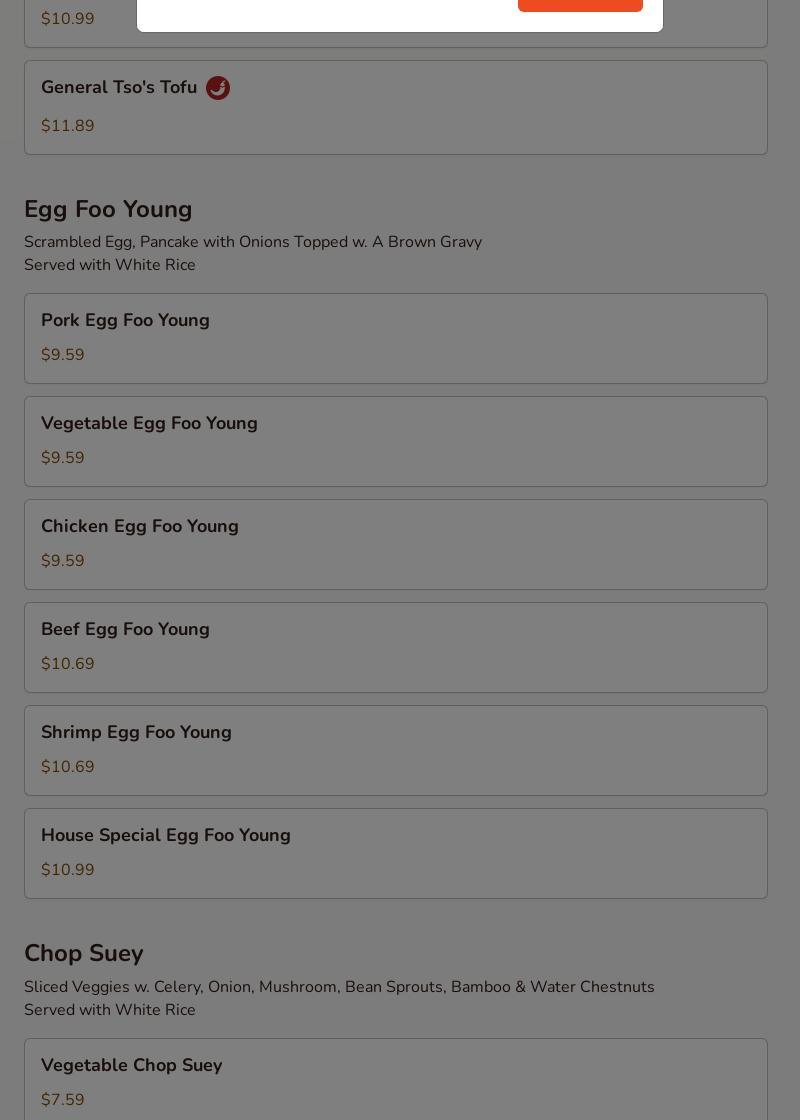
Task: Click the $7.59 price under Vegetable Chop Suey
Action: 63,1100
